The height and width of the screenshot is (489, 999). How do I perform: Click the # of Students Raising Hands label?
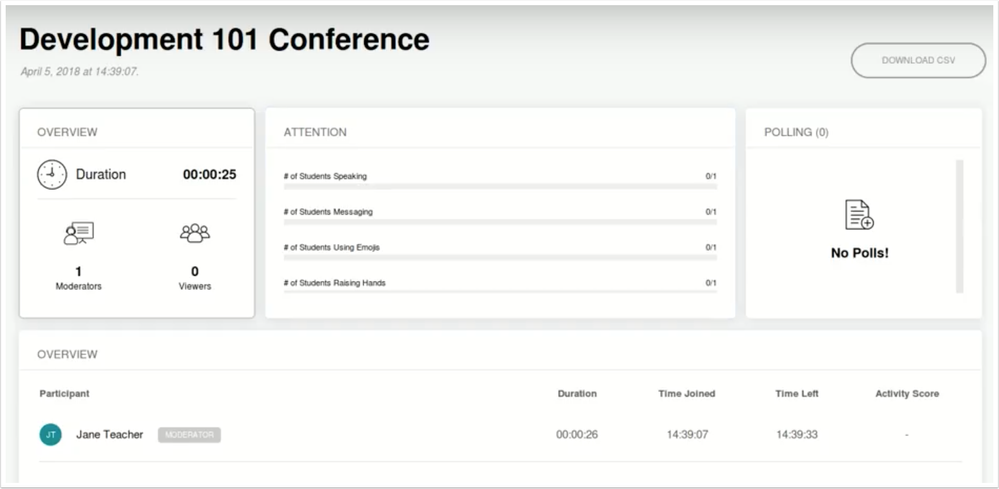pos(334,283)
